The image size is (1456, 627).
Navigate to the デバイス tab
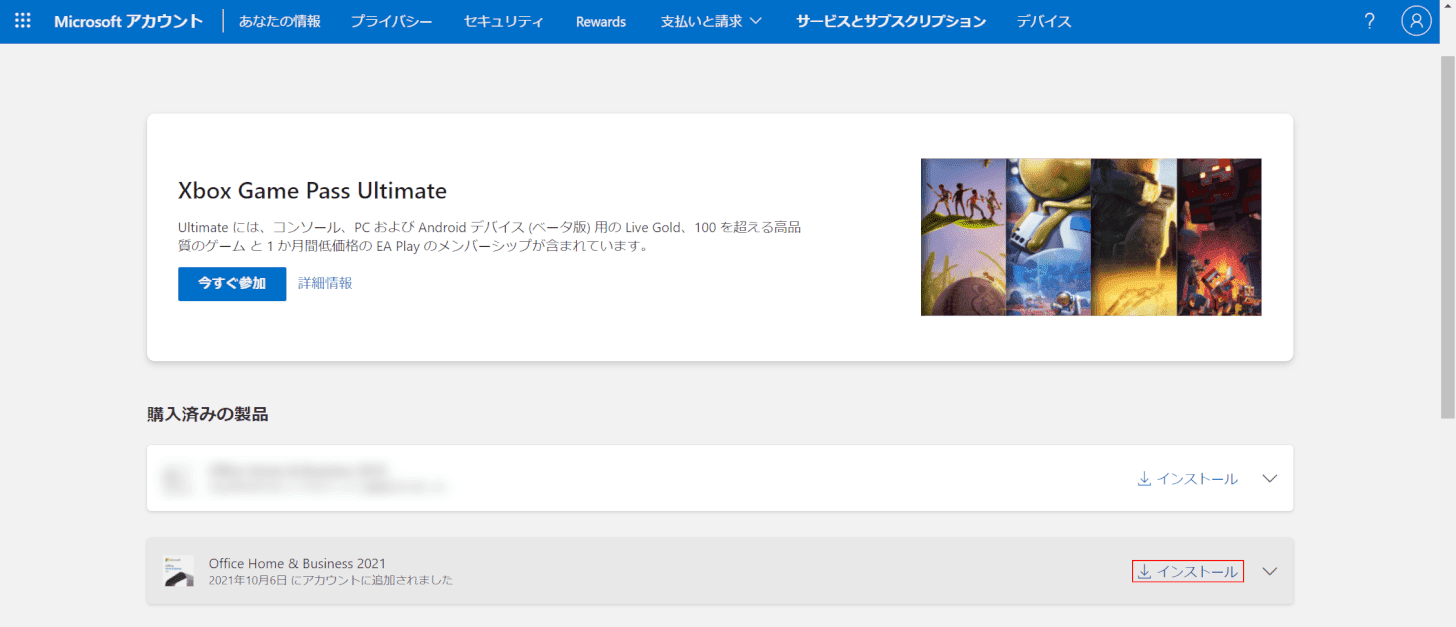point(1044,21)
